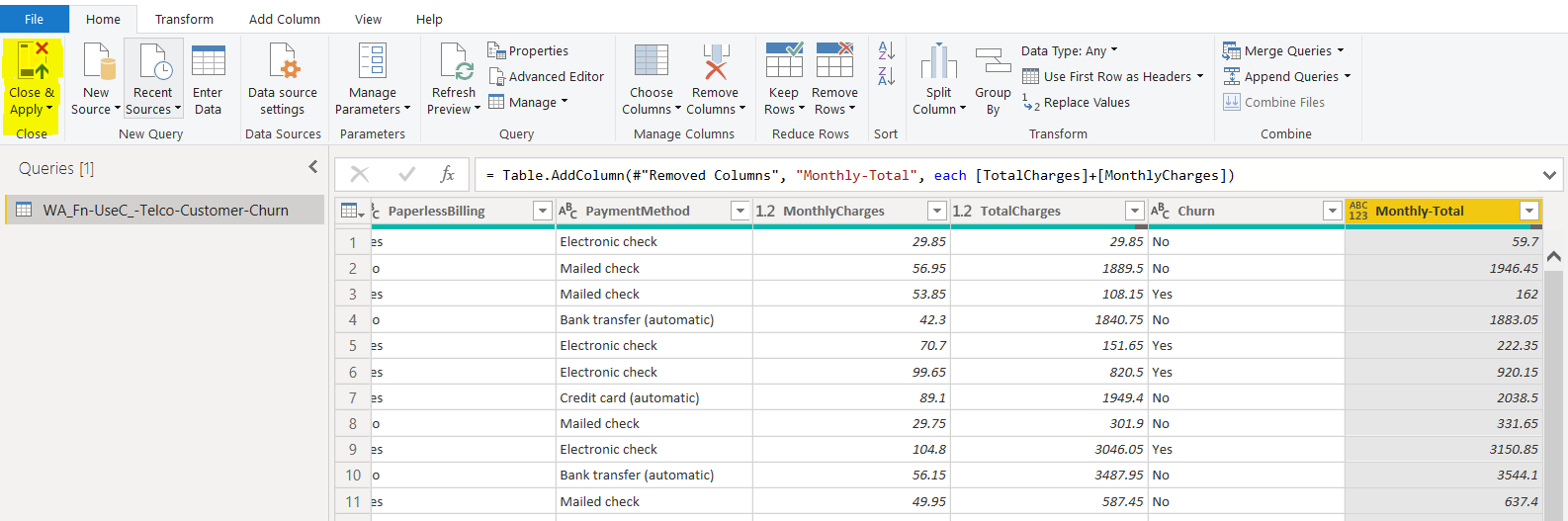
Task: Expand the Data Type: Any dropdown
Action: pos(1069,50)
